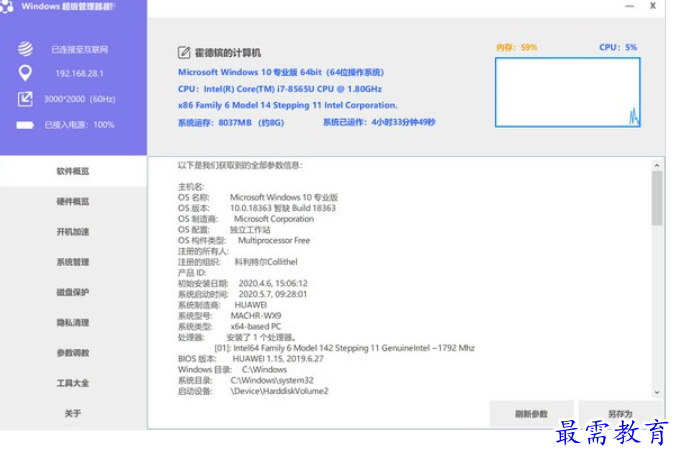The image size is (677, 464).
Task: Click the CPU: 5% label
Action: (618, 47)
